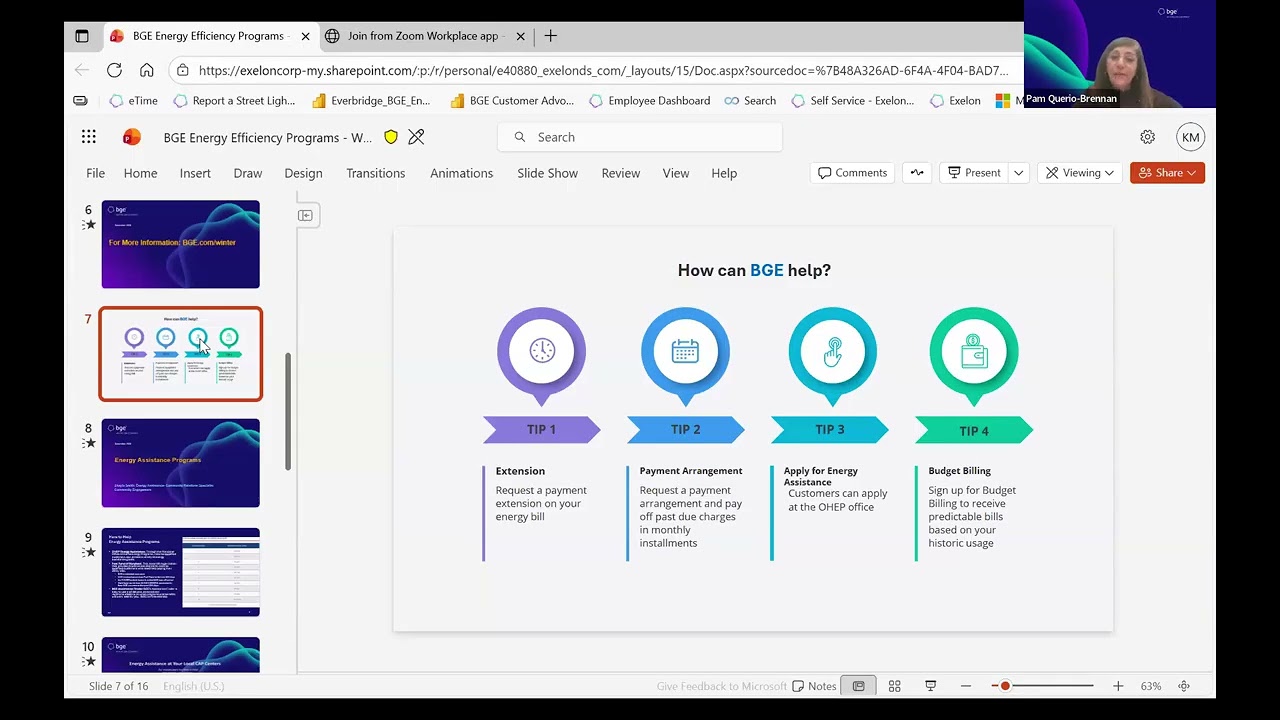1280x720 pixels.
Task: Switch to Slide Sorter view icon
Action: [x=895, y=686]
